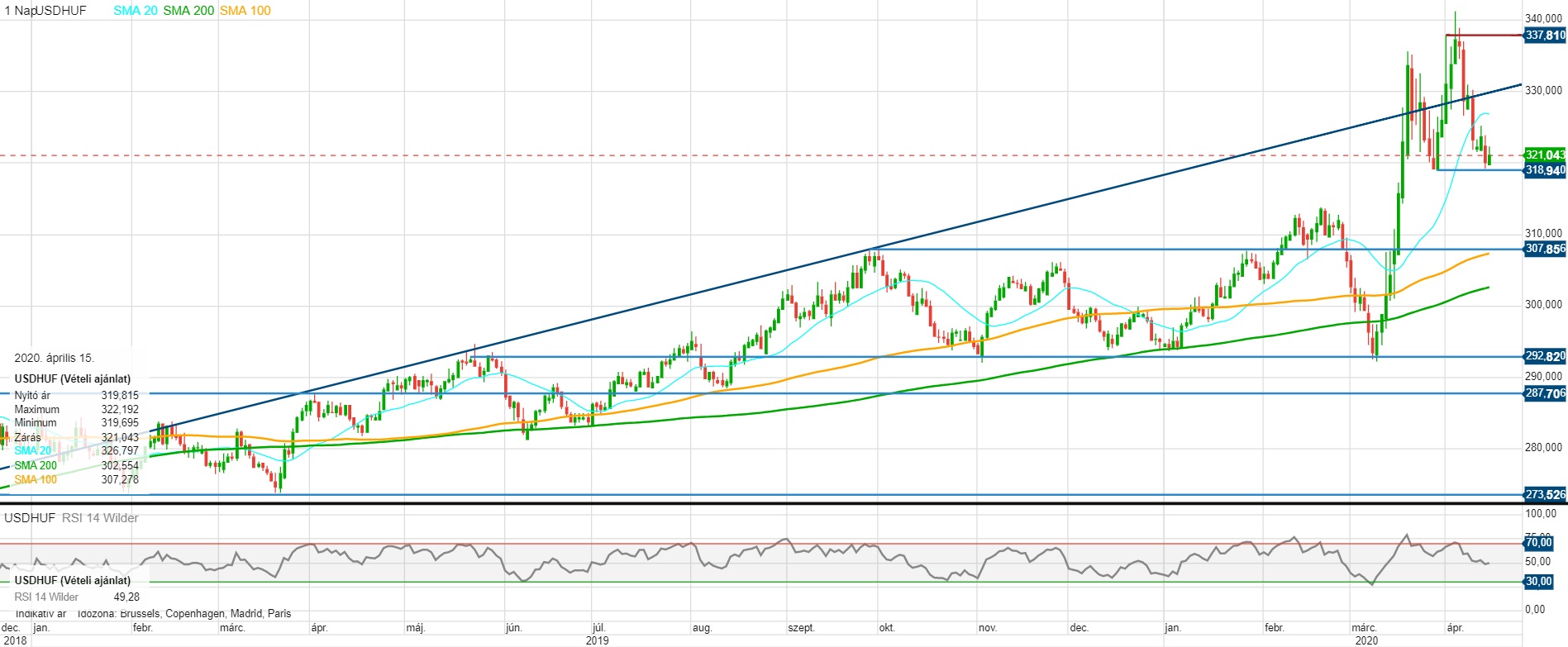The height and width of the screenshot is (647, 1568).
Task: Click the Maximum value 322,192
Action: pos(120,409)
